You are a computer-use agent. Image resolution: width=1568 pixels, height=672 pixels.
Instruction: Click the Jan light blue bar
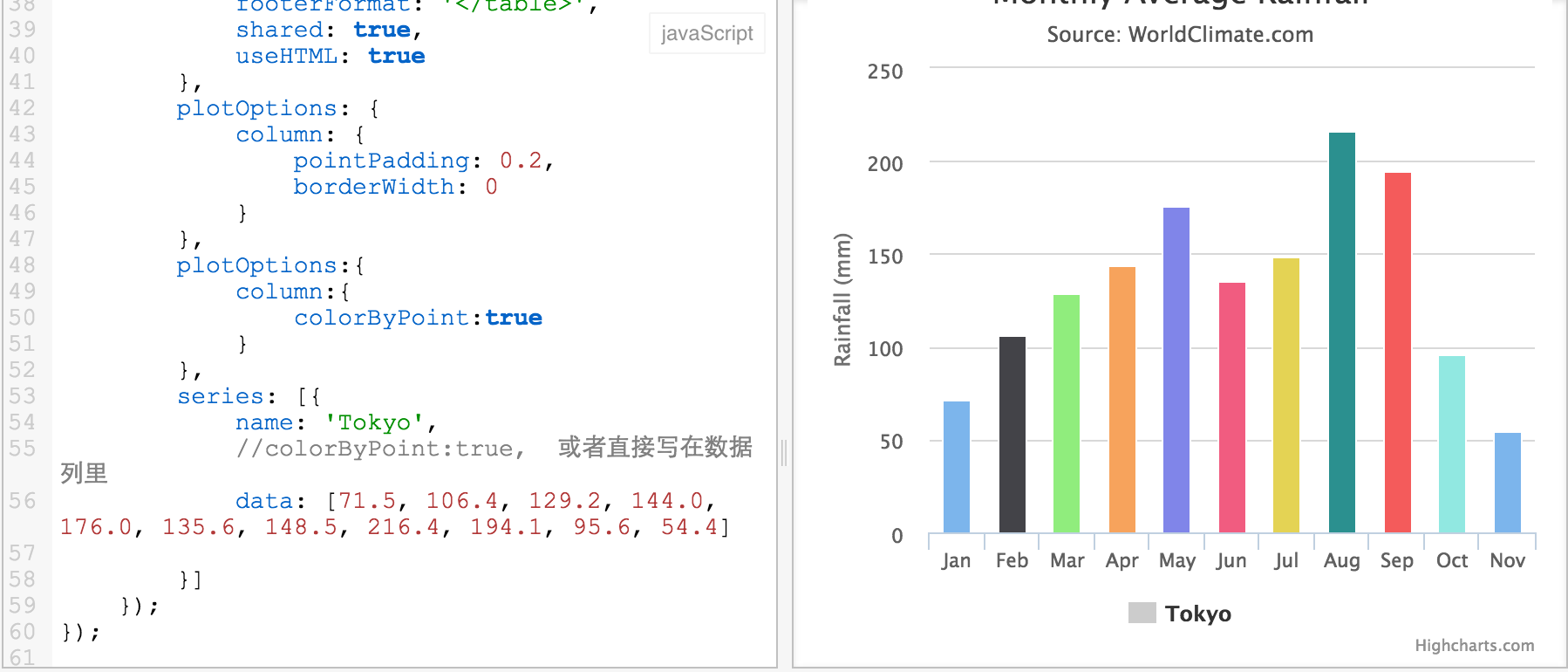pyautogui.click(x=956, y=467)
